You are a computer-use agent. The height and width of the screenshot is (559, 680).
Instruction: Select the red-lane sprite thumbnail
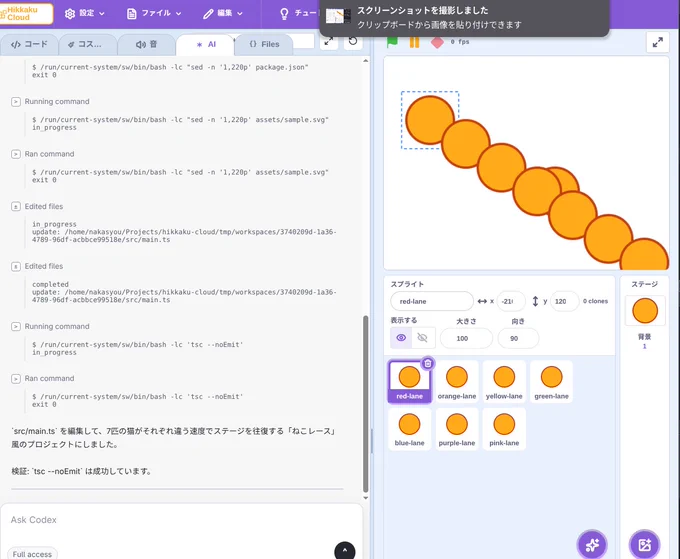[409, 382]
